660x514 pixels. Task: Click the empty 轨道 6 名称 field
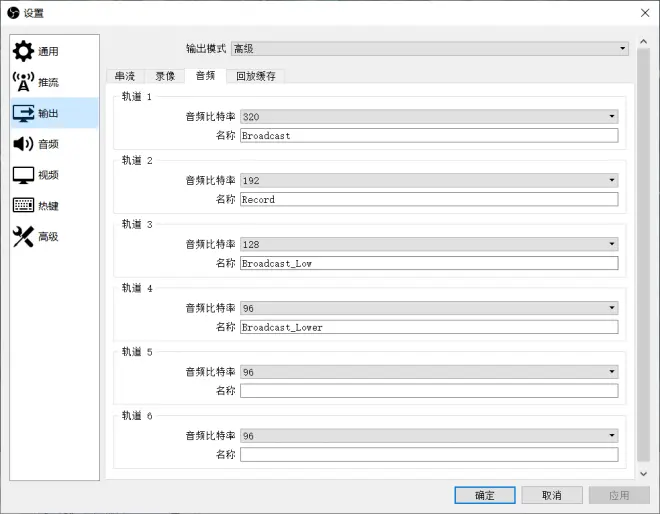coord(429,455)
